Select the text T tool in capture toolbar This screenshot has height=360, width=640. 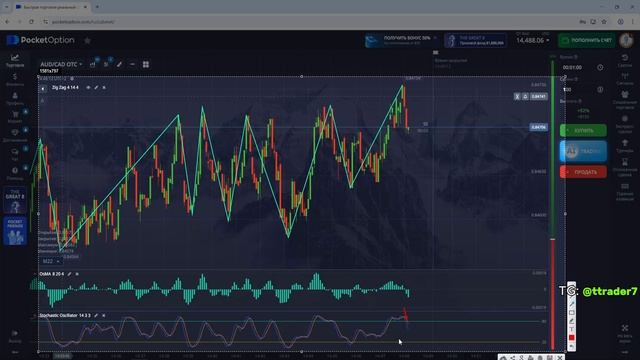[x=571, y=329]
